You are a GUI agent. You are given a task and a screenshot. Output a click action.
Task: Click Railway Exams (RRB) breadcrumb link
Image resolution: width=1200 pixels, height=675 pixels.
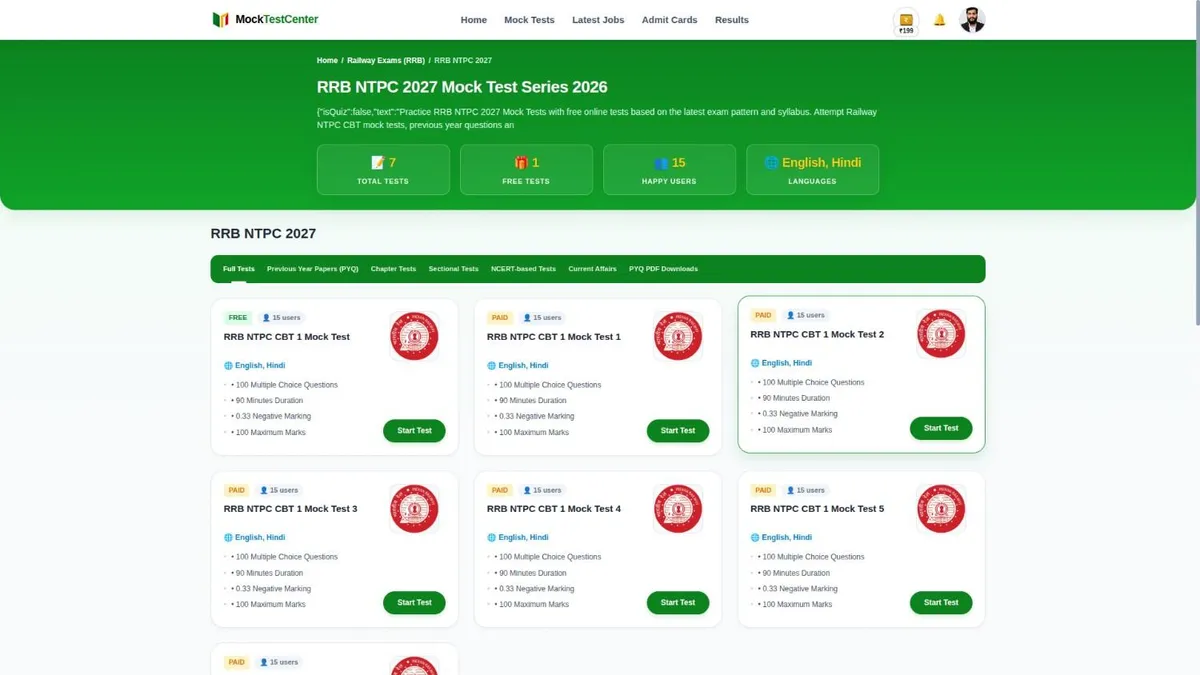click(386, 61)
